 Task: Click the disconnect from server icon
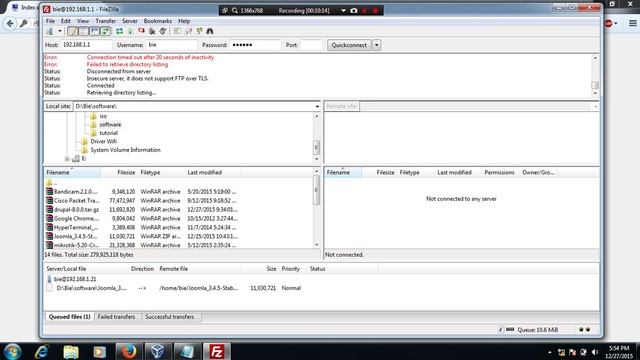pos(152,31)
